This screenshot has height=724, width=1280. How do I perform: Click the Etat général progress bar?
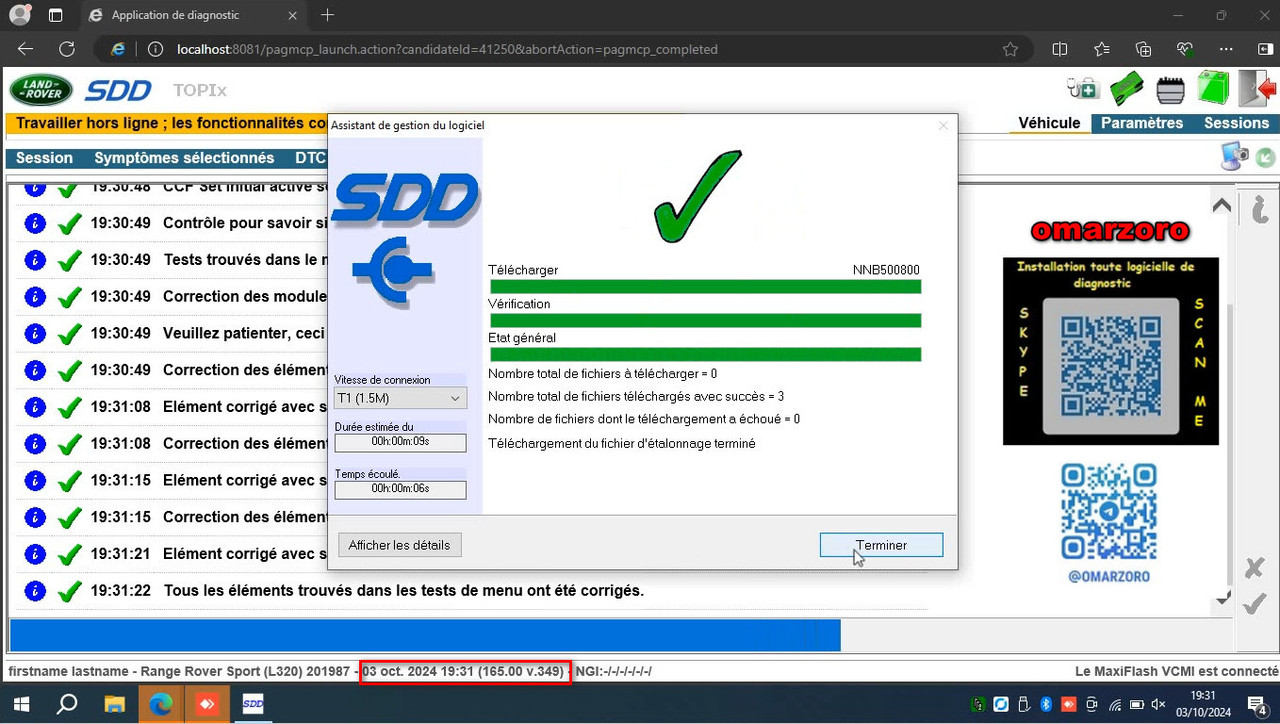705,354
